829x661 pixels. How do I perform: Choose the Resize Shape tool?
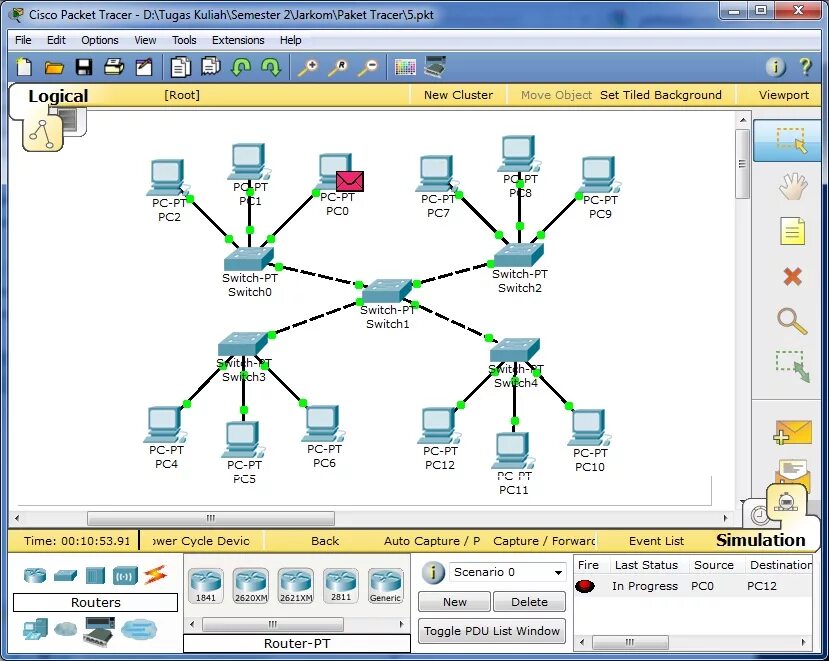click(792, 366)
